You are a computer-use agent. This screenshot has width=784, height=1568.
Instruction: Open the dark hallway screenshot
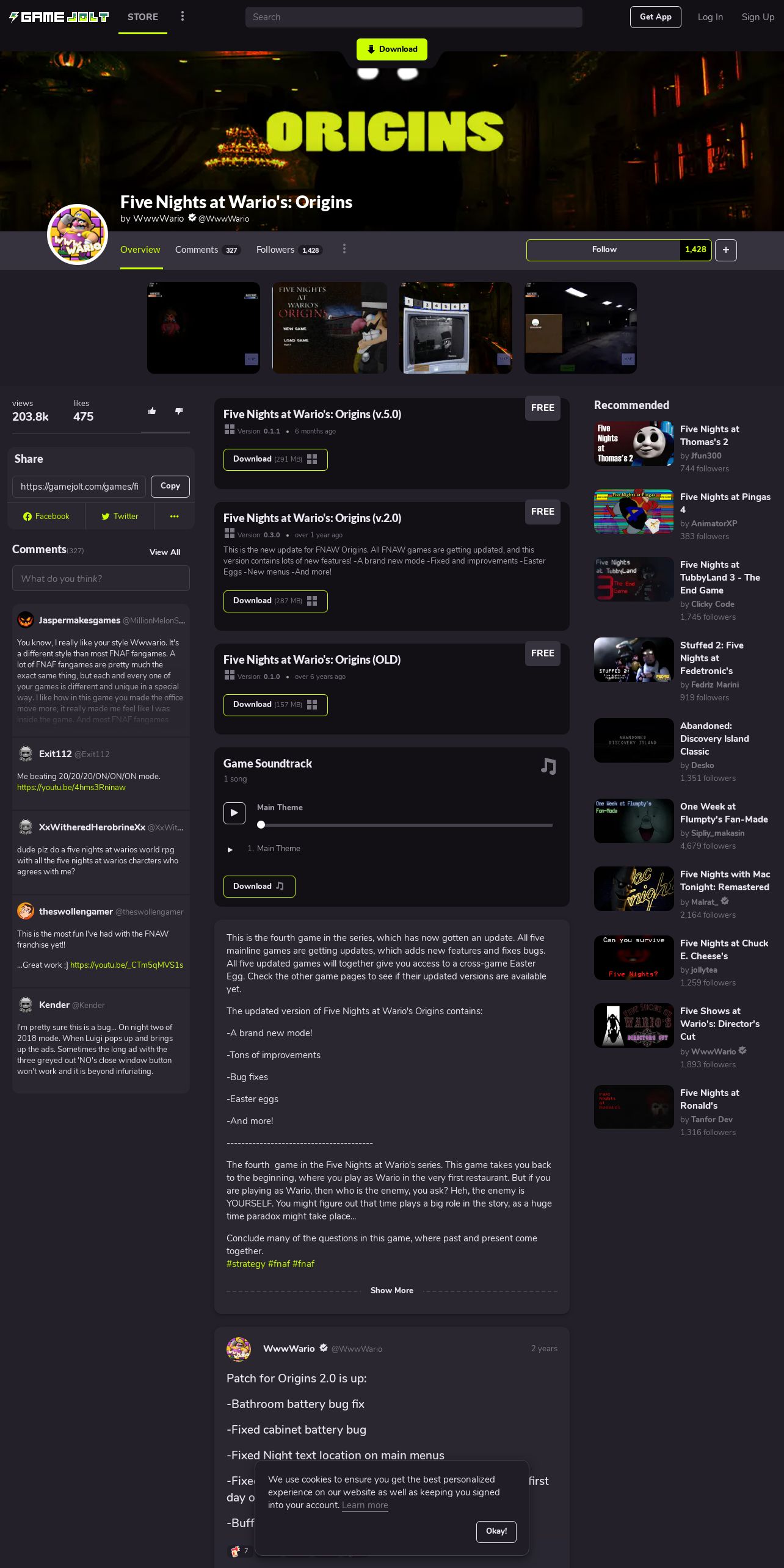point(581,328)
